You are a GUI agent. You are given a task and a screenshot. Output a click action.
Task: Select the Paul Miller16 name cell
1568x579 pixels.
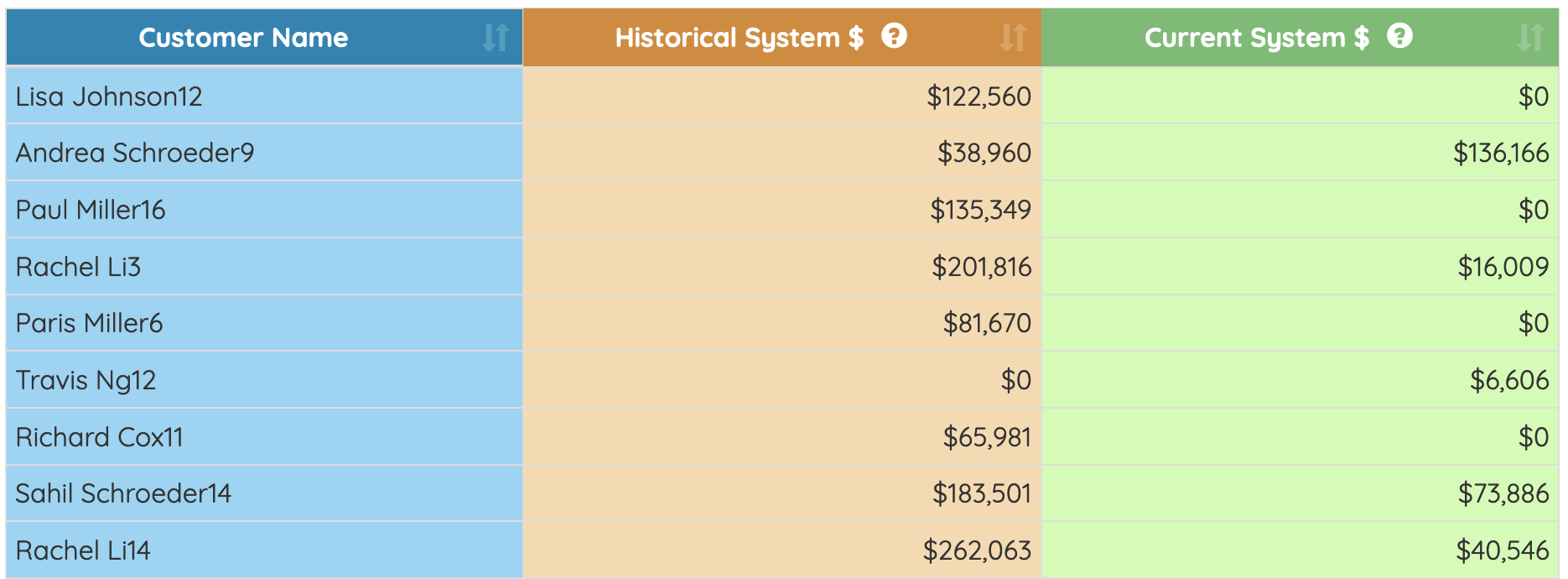[x=264, y=210]
